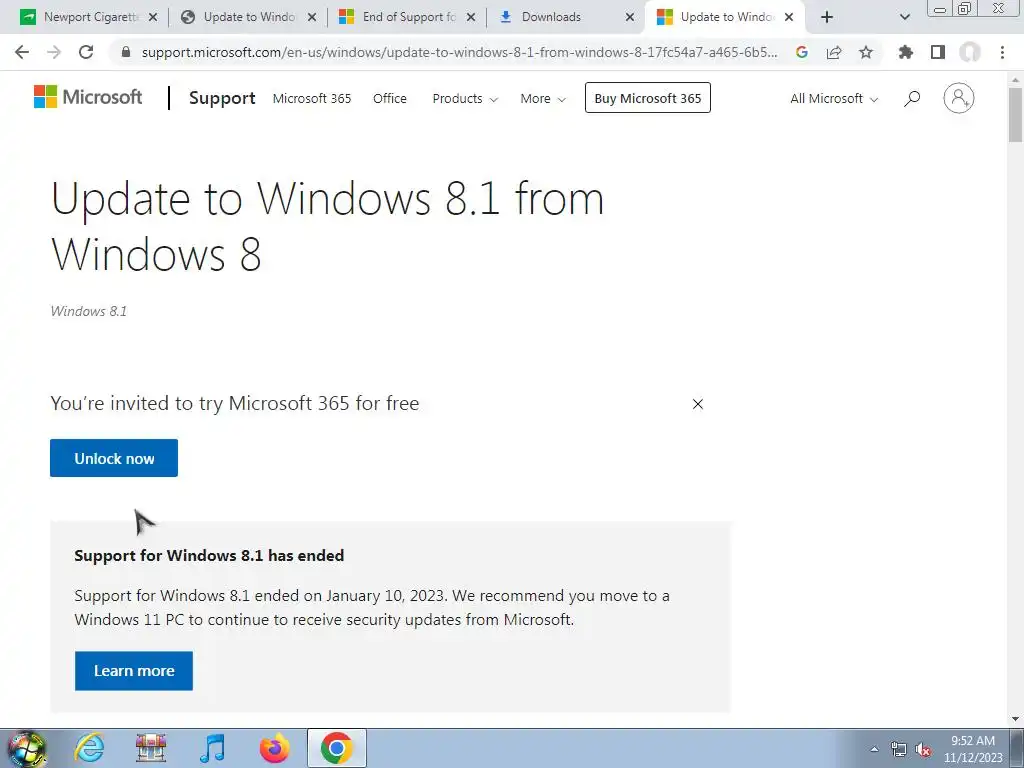Open a new browser tab
The height and width of the screenshot is (768, 1024).
[827, 17]
